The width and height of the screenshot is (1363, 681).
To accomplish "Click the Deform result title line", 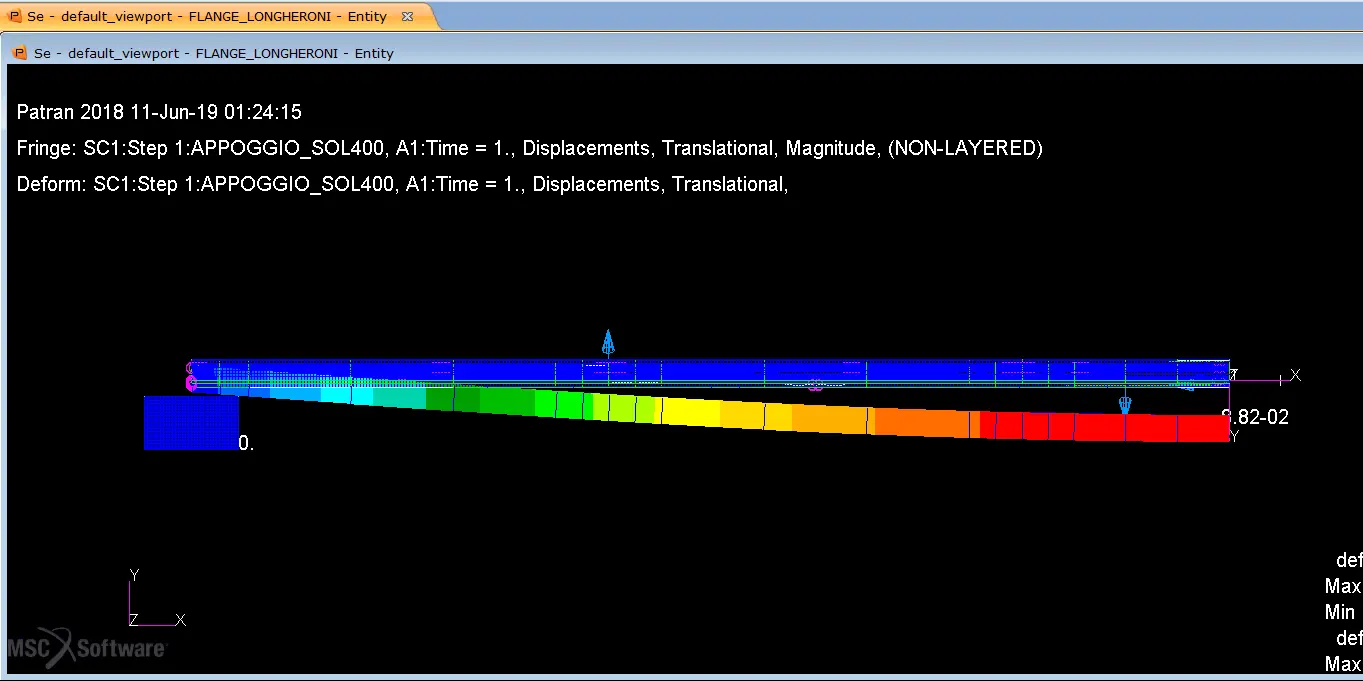I will pos(403,184).
